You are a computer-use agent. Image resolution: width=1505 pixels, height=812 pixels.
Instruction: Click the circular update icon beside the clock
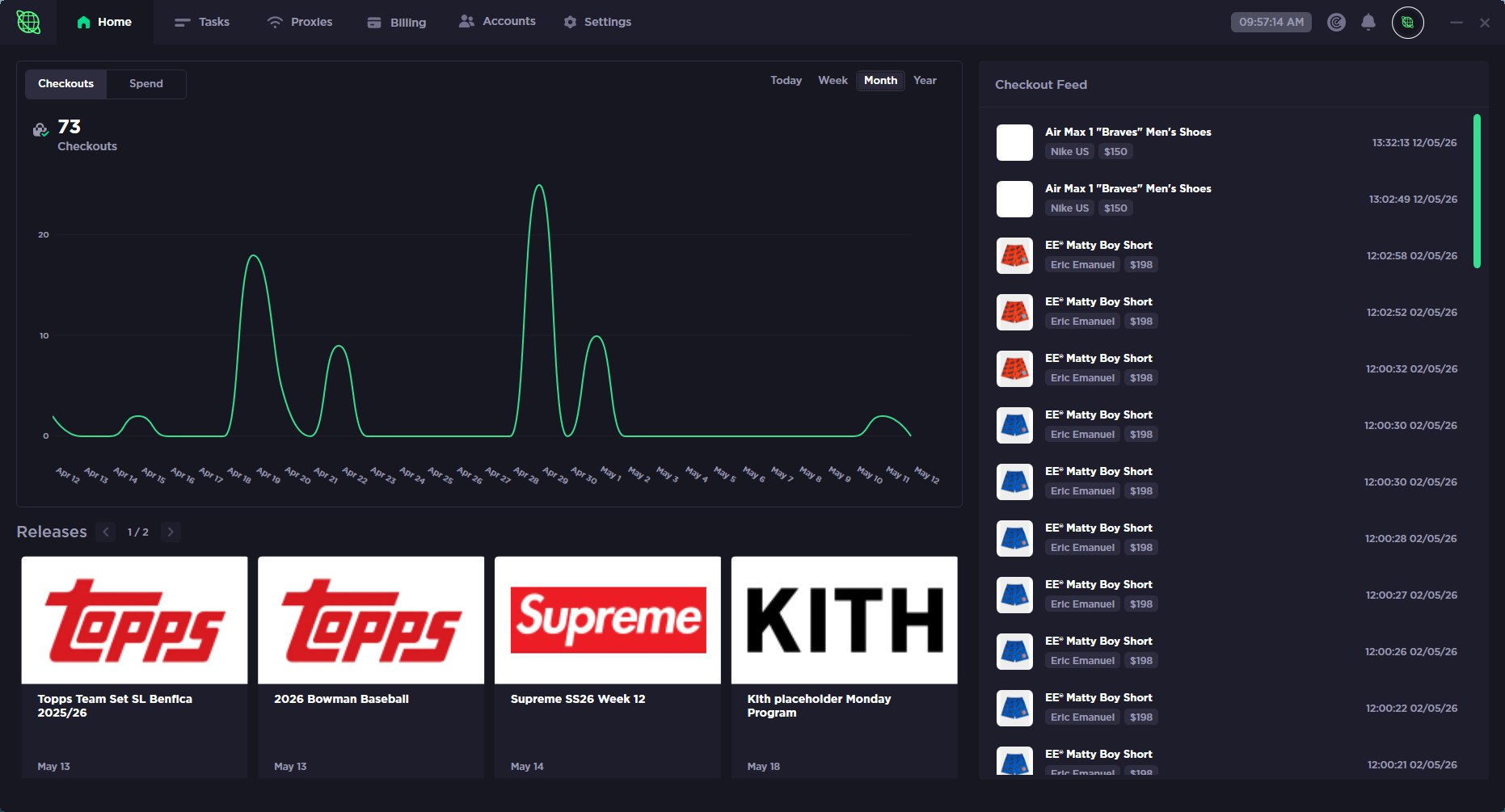1337,23
